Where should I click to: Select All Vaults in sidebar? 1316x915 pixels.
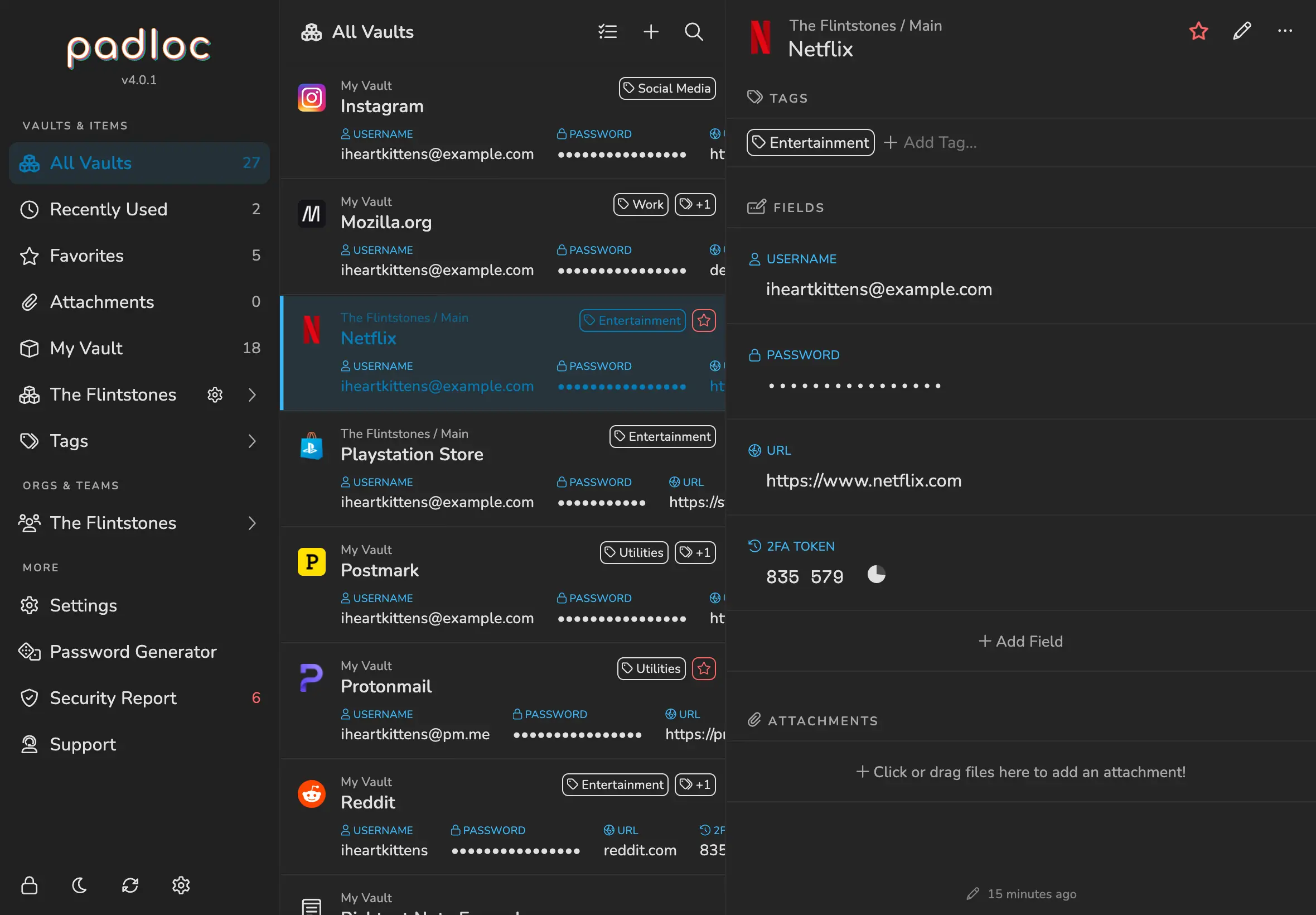pos(139,163)
